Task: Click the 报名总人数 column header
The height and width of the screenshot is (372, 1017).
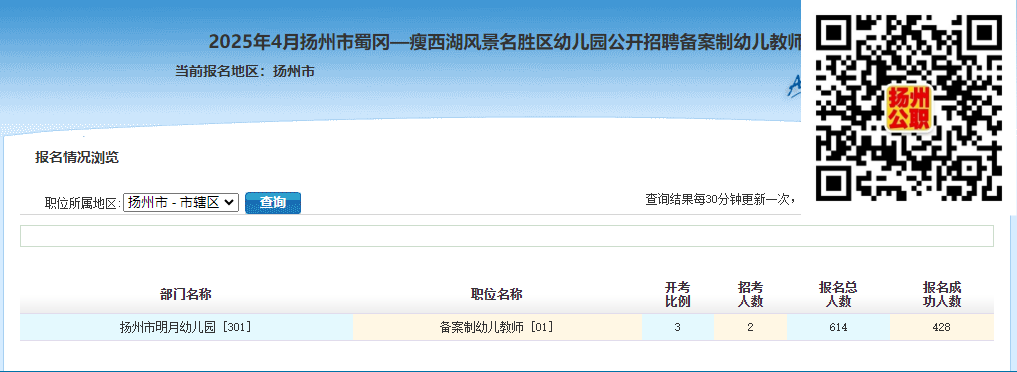Action: click(838, 294)
